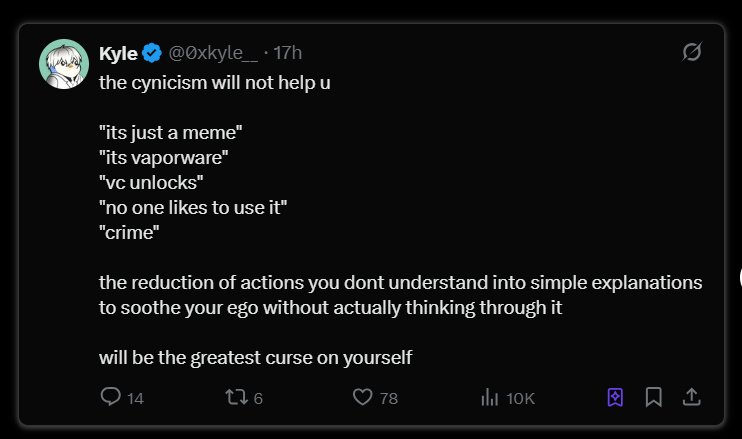
Task: Open the 17h timestamp permalink
Action: (288, 52)
